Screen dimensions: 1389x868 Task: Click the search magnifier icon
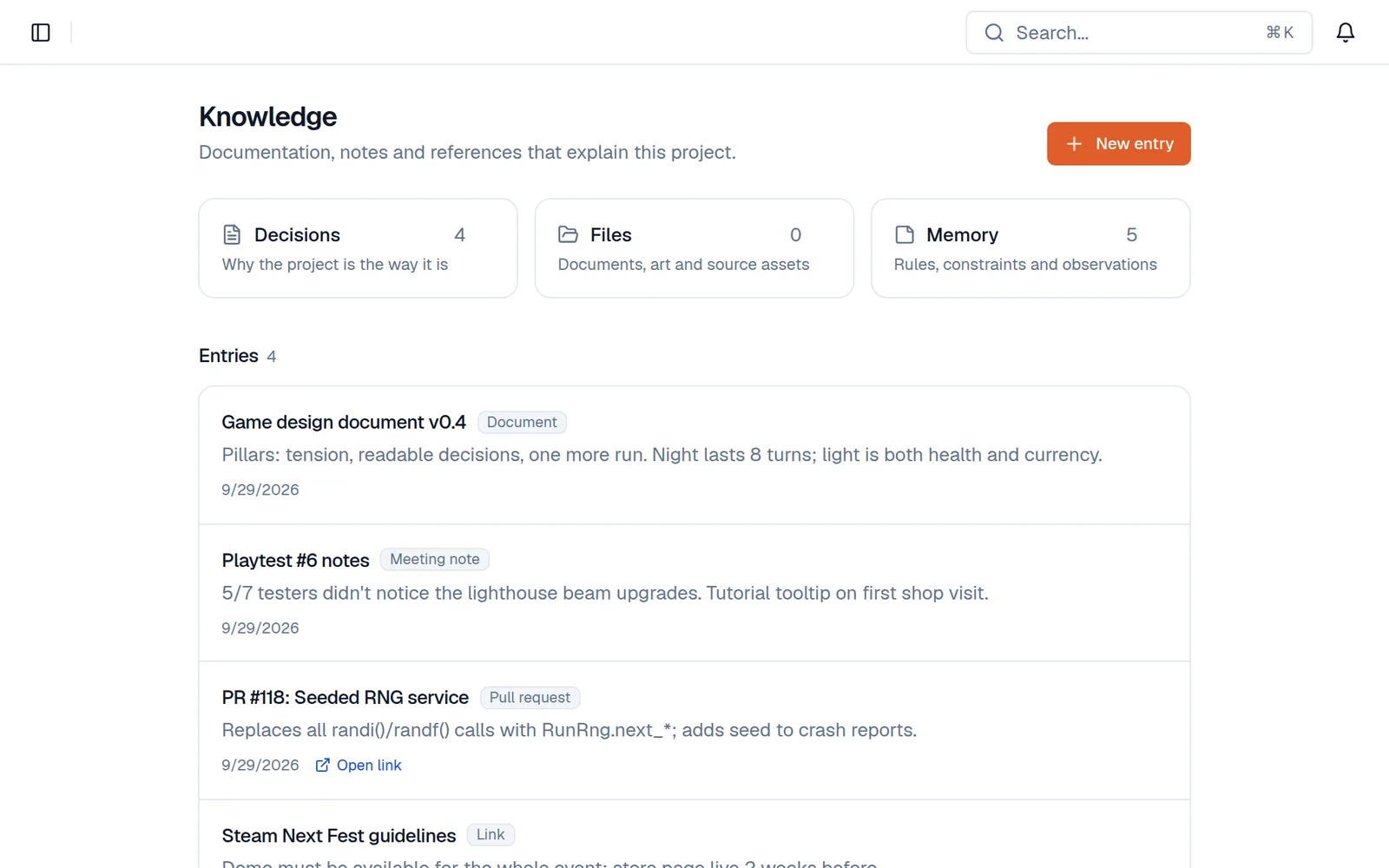[994, 33]
